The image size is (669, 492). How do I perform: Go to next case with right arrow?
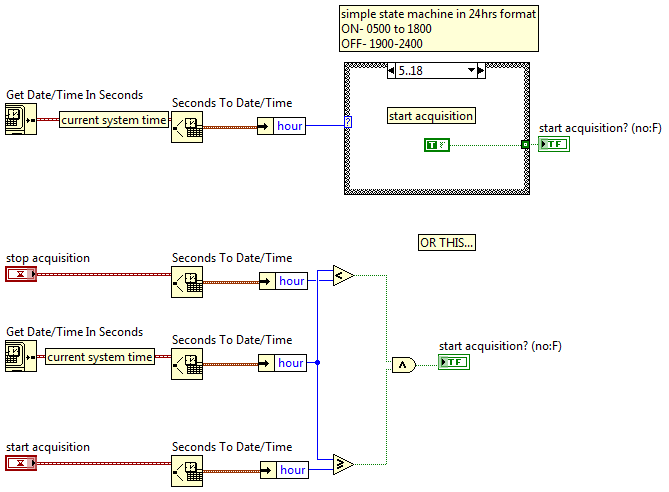(481, 70)
